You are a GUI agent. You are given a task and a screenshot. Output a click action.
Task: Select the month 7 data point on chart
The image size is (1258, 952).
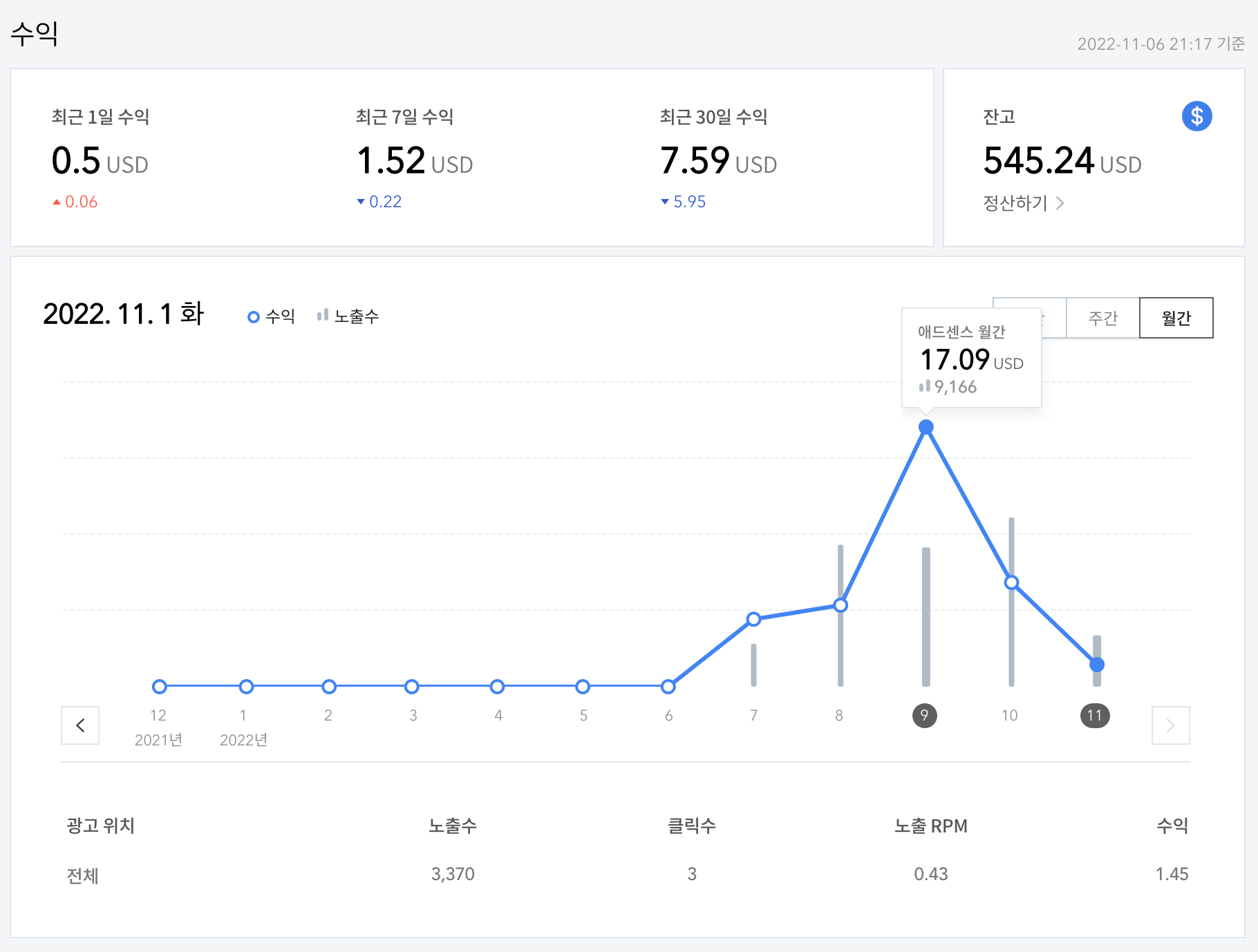point(753,619)
